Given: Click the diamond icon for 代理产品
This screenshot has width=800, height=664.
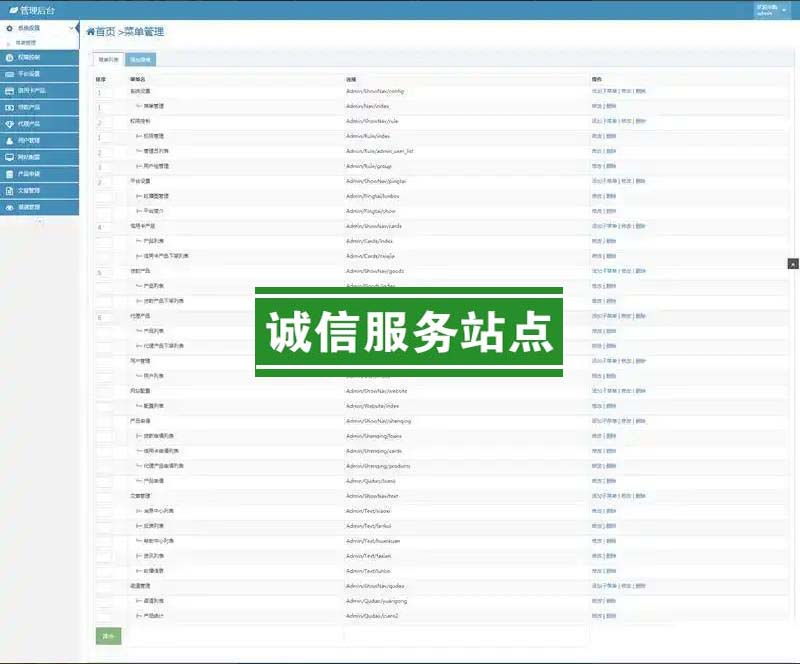Looking at the screenshot, I should (9, 123).
